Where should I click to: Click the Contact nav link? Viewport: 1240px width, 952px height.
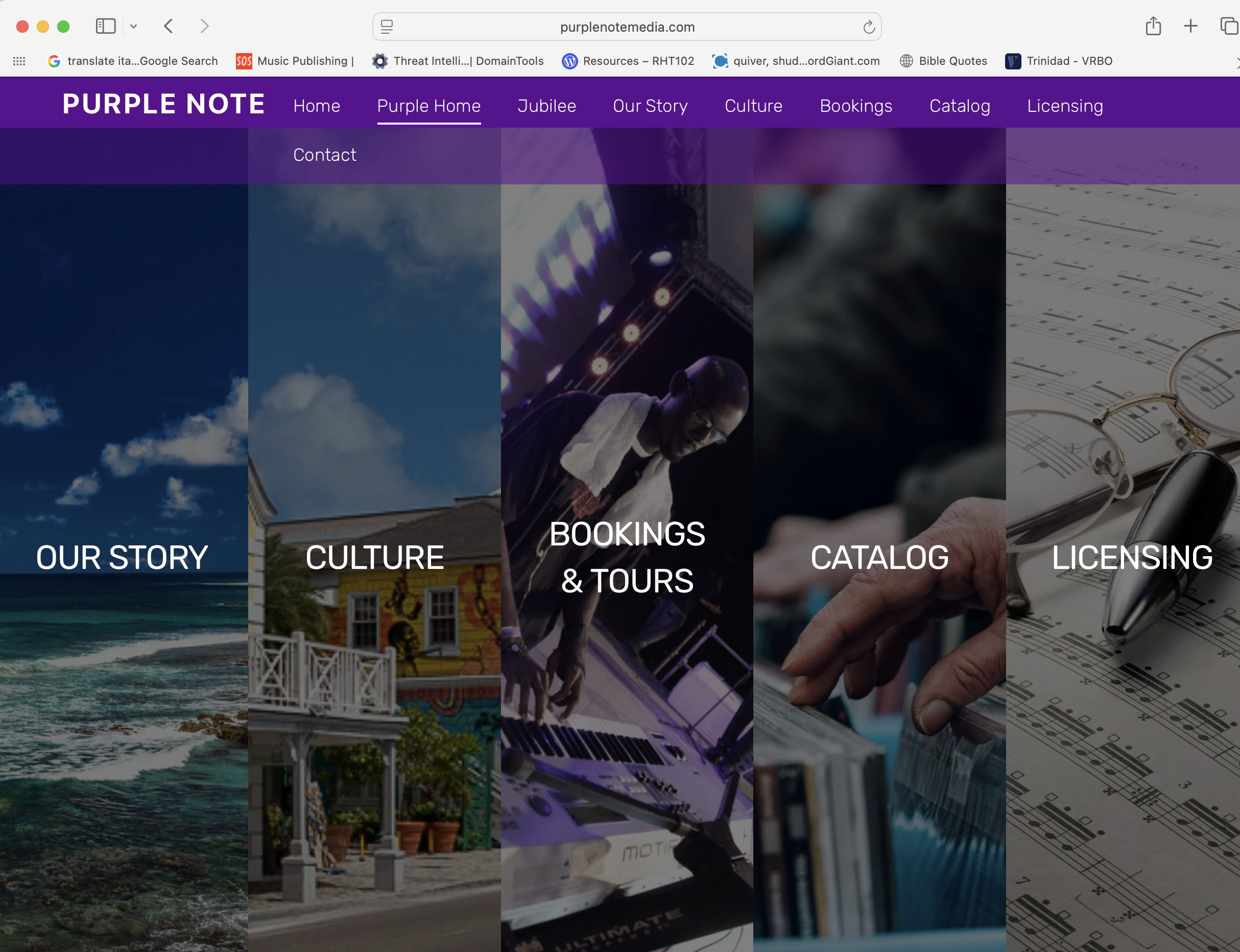click(325, 155)
